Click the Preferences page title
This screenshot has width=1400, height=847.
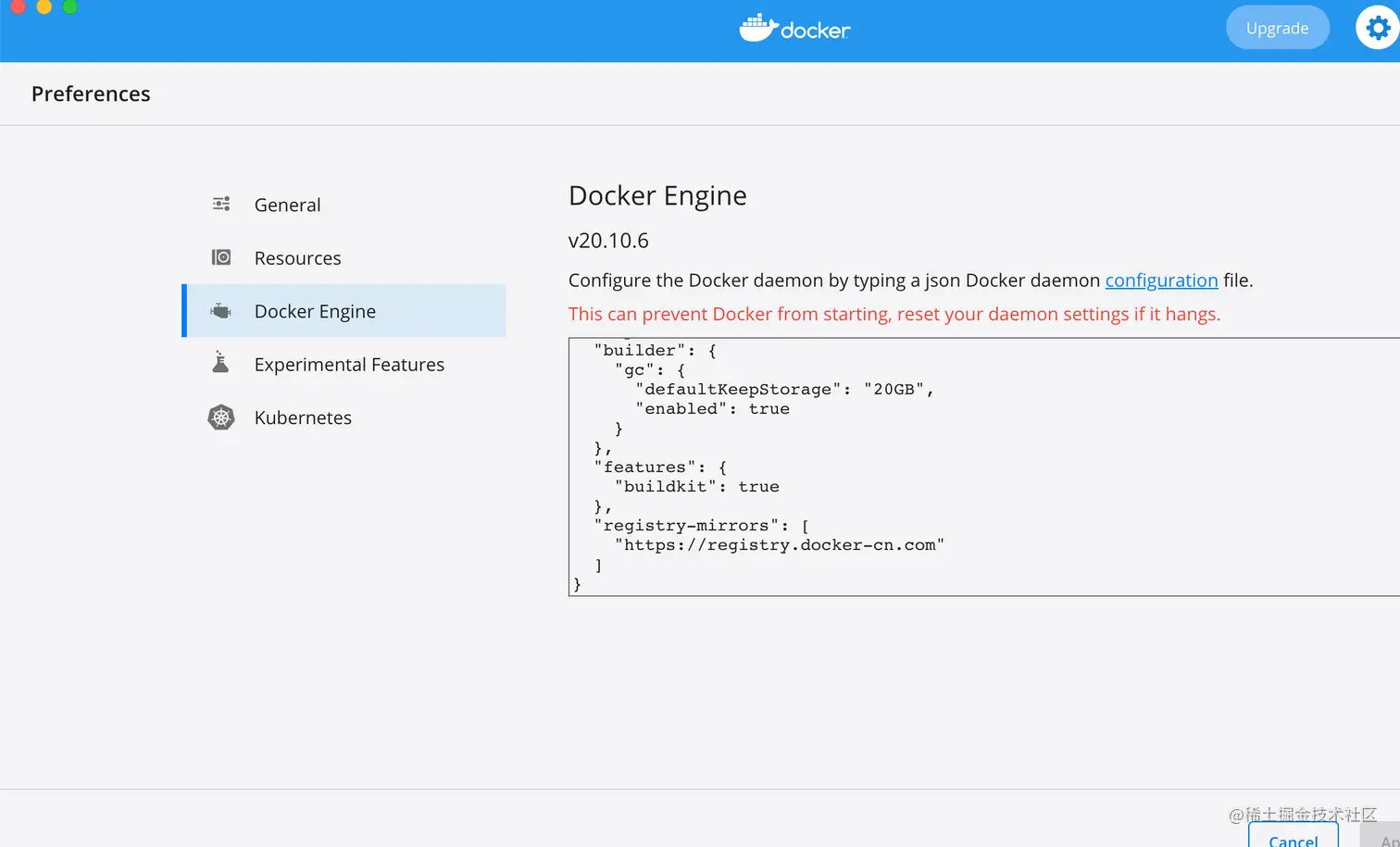[91, 93]
